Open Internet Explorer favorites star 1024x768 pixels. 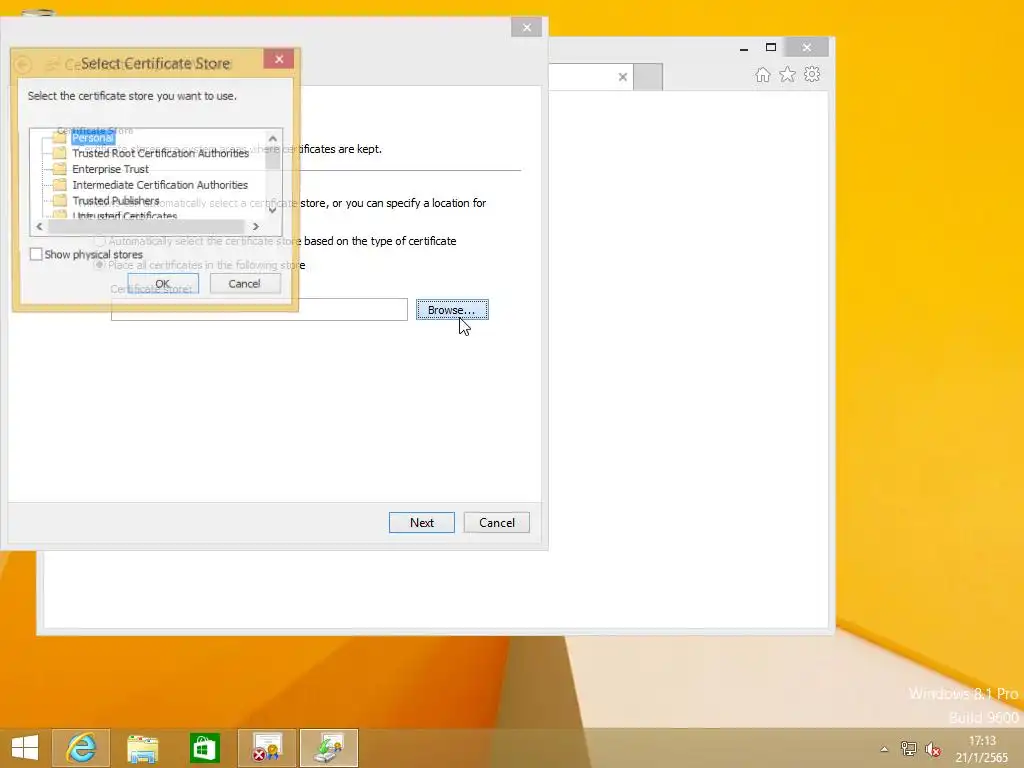[x=788, y=74]
